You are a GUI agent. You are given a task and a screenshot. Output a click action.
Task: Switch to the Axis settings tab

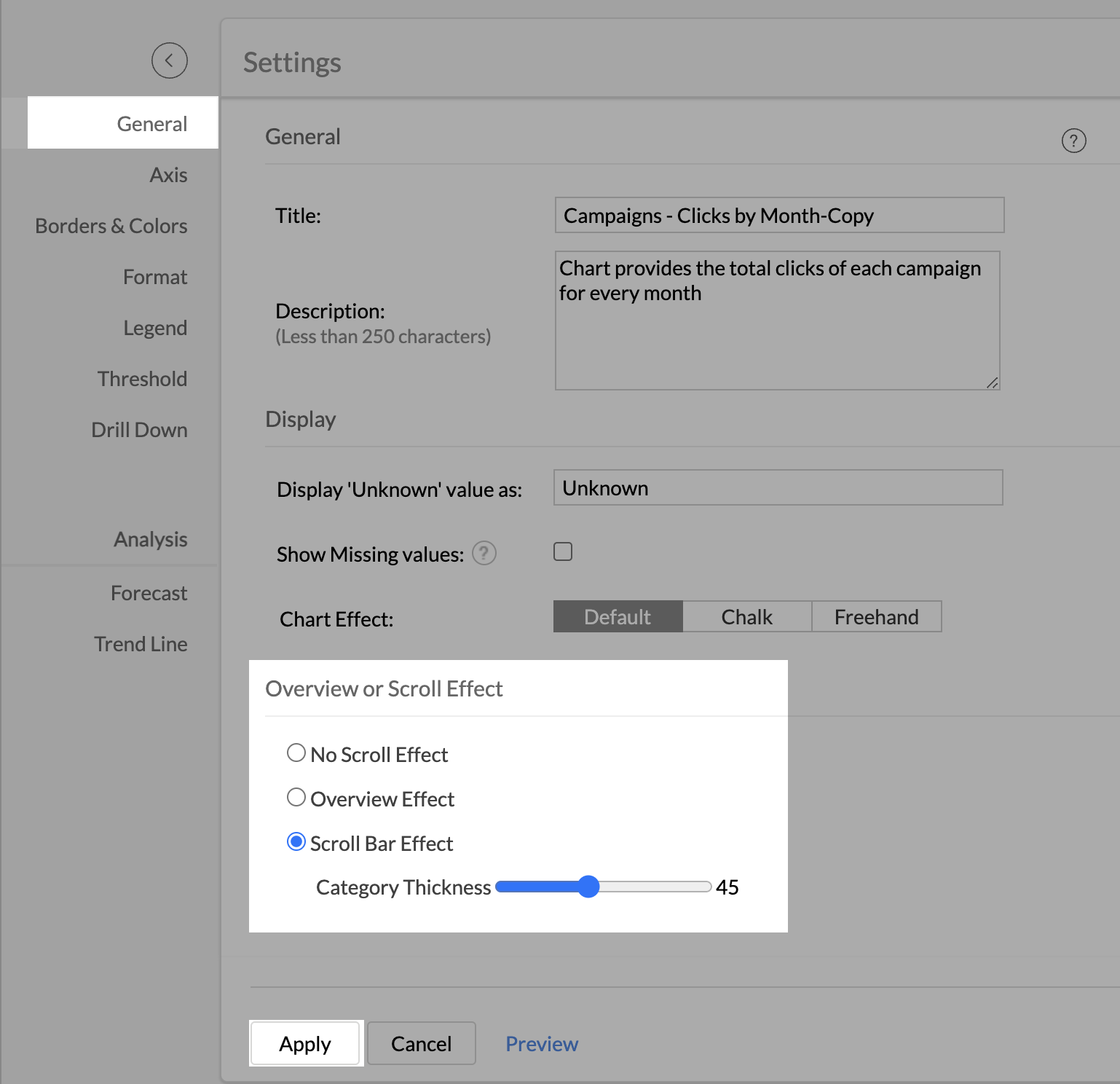point(168,174)
